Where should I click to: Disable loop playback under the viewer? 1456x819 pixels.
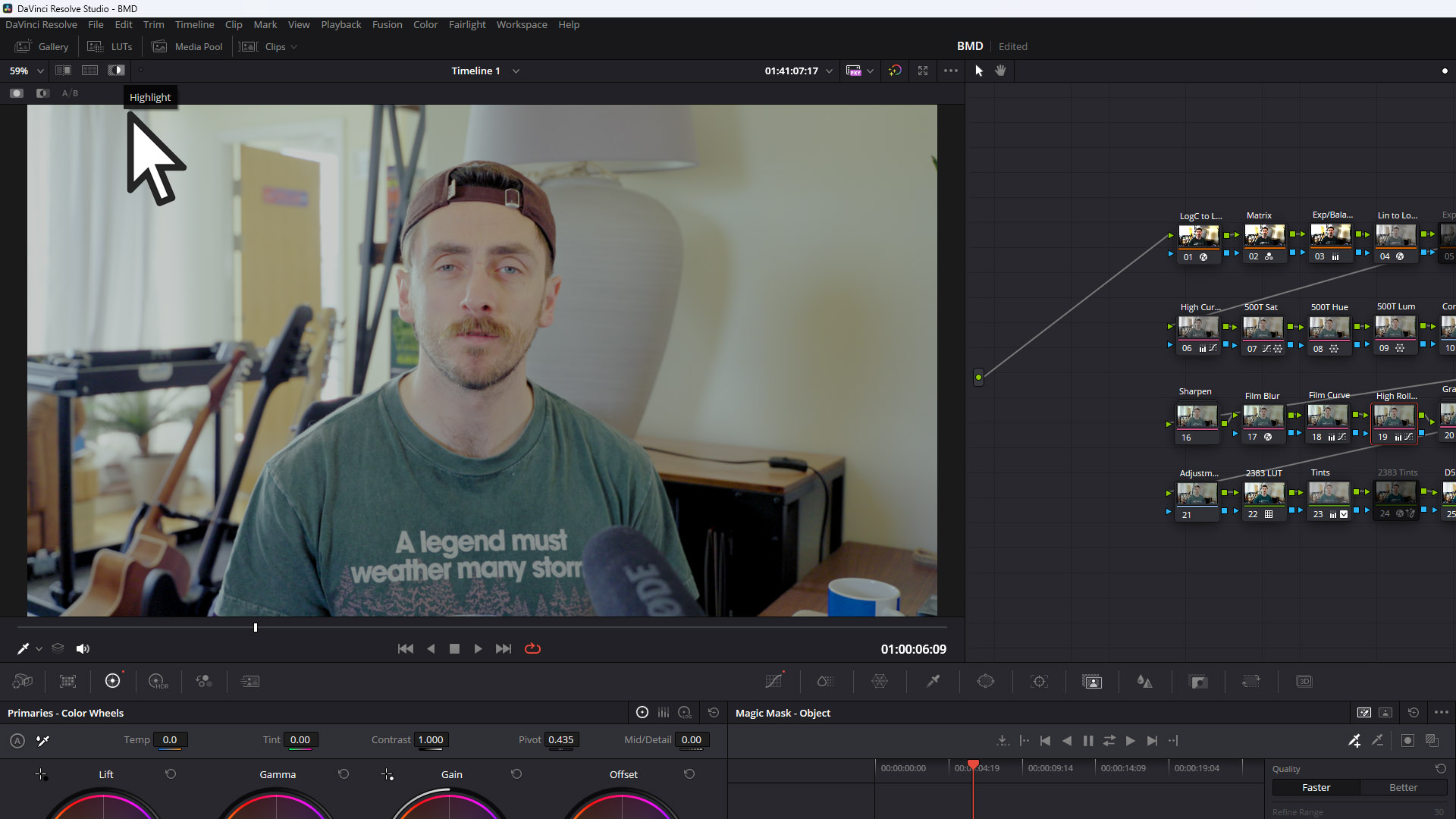(x=532, y=648)
